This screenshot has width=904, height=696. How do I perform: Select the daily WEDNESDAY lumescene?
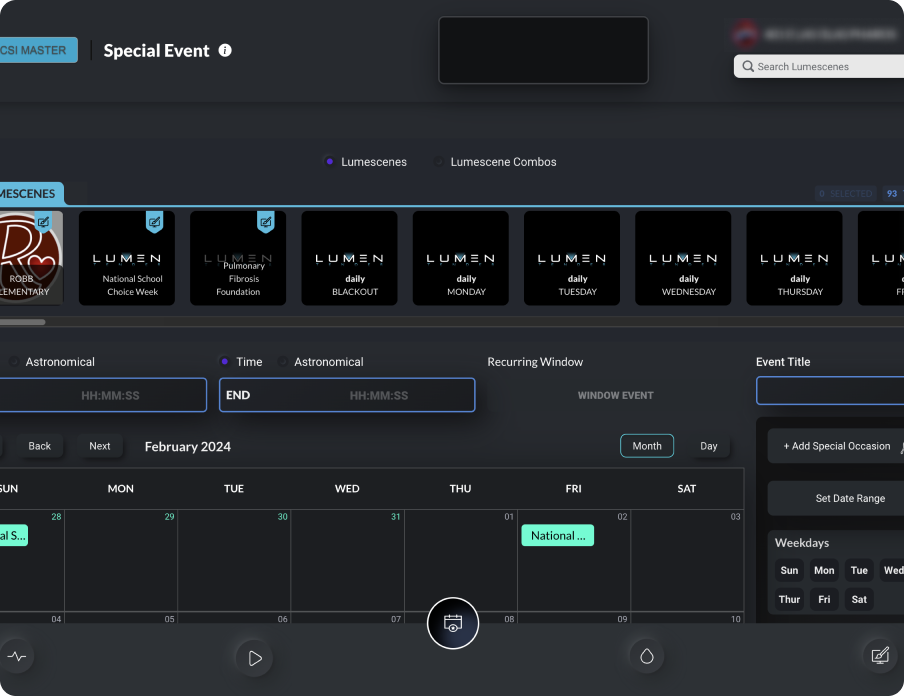click(x=683, y=258)
